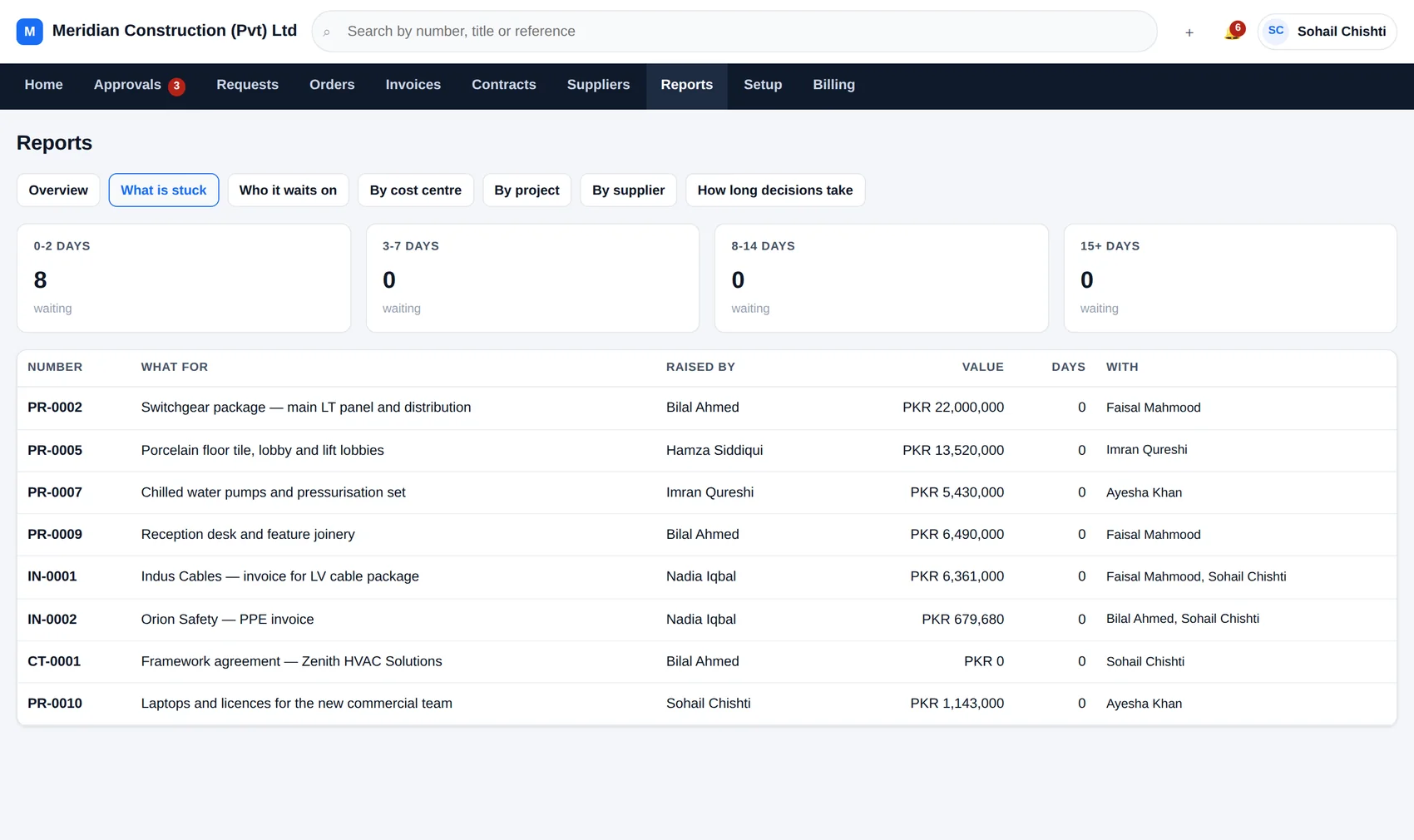The width and height of the screenshot is (1414, 840).
Task: Click the 3-7 Days waiting card
Action: (x=532, y=278)
